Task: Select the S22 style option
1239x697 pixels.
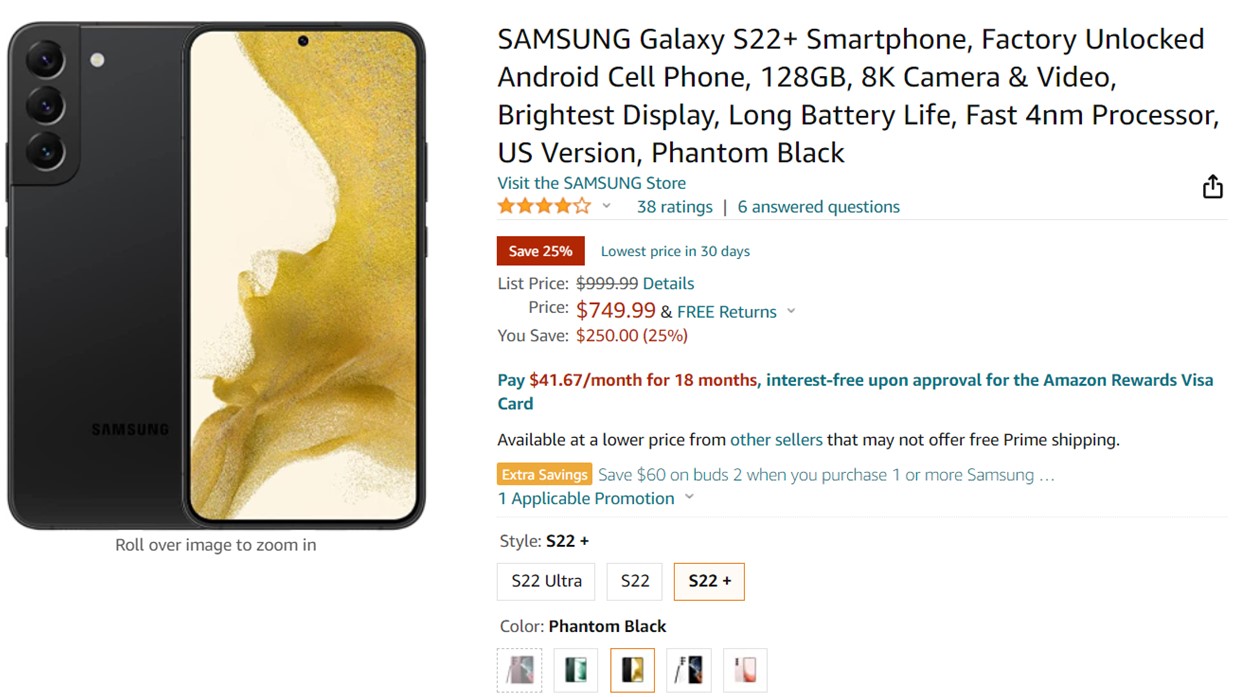Action: point(635,581)
